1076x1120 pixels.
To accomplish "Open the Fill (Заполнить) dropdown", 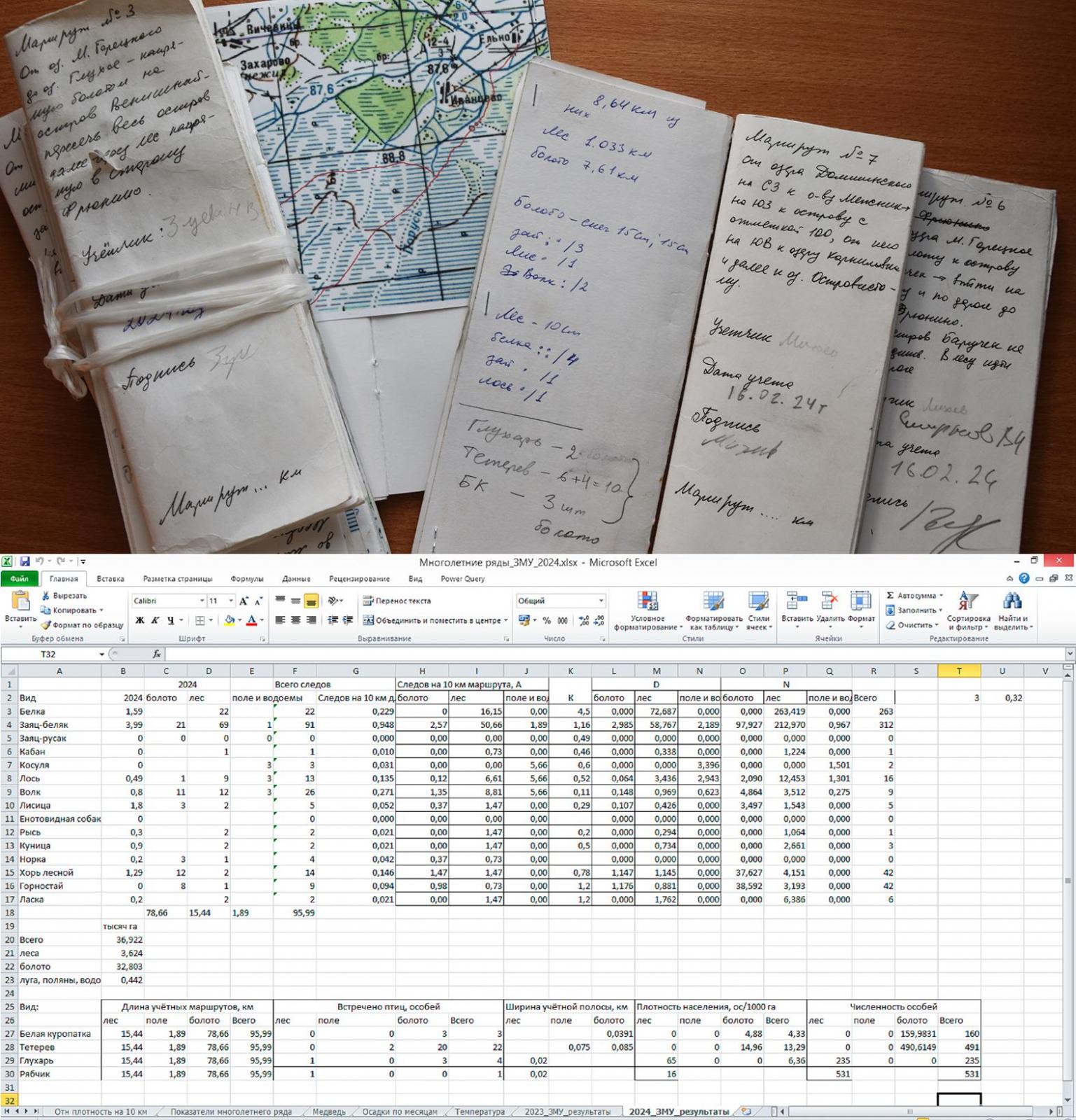I will click(914, 610).
